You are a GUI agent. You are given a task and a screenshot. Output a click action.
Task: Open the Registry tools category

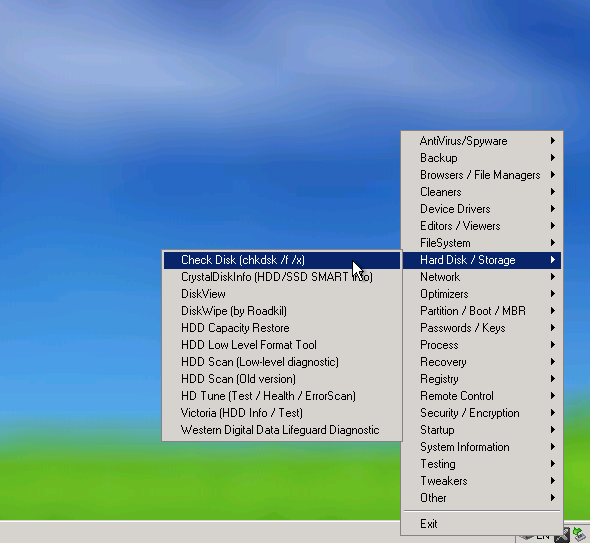click(482, 379)
